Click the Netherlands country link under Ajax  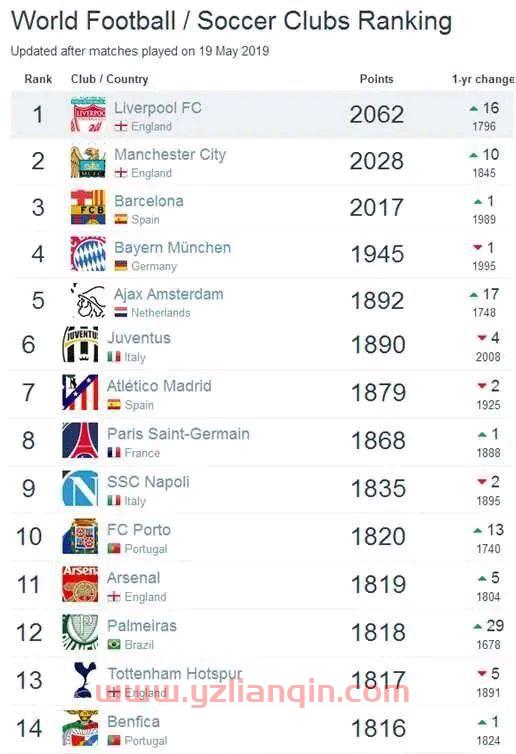click(x=161, y=313)
